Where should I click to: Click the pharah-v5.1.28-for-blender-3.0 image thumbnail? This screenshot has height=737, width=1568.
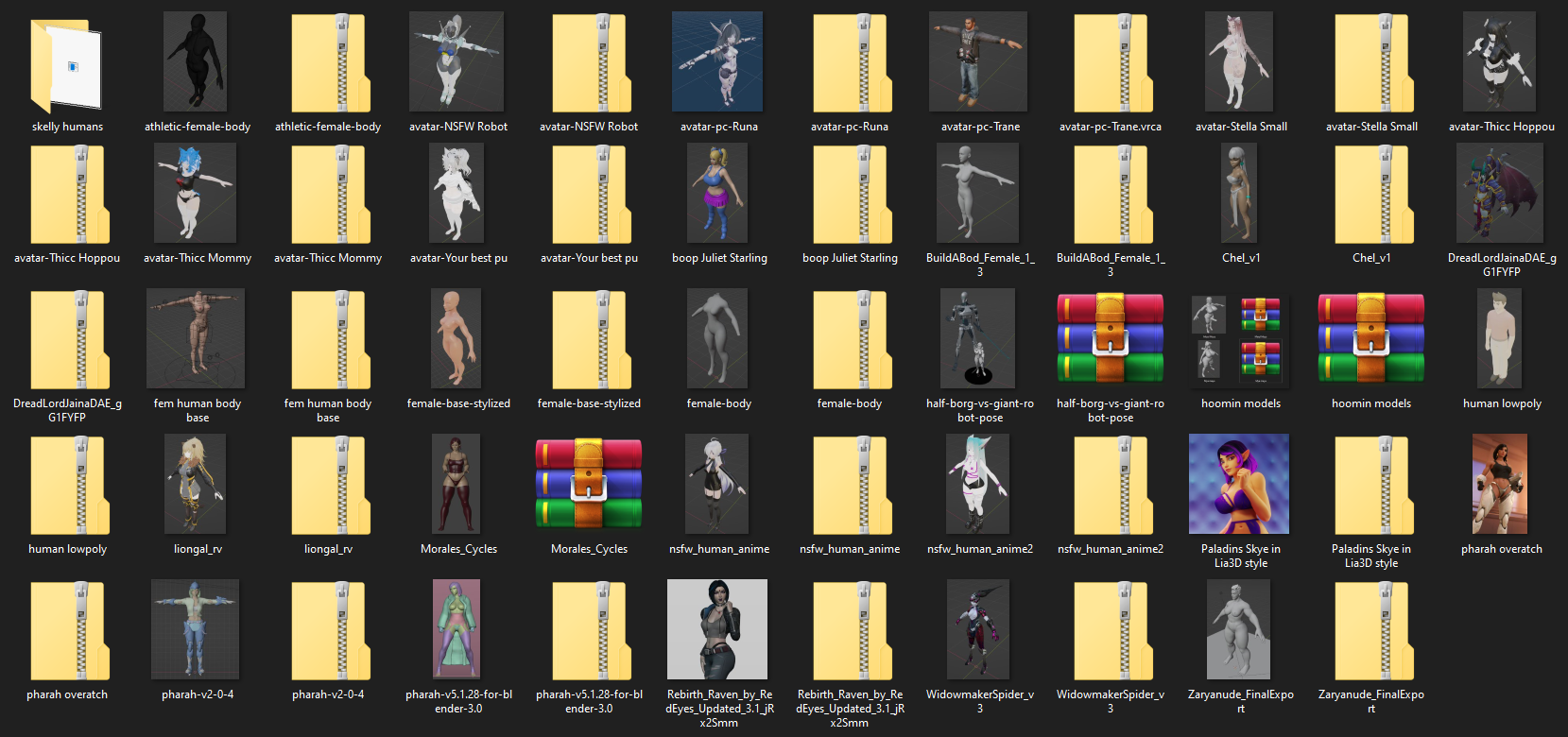pos(457,629)
